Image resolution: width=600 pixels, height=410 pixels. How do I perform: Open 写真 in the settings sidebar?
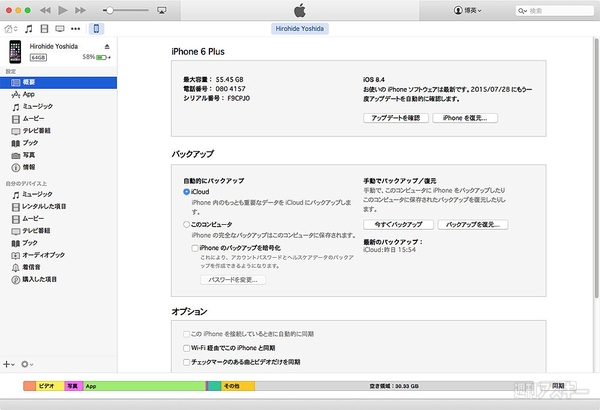[59, 155]
